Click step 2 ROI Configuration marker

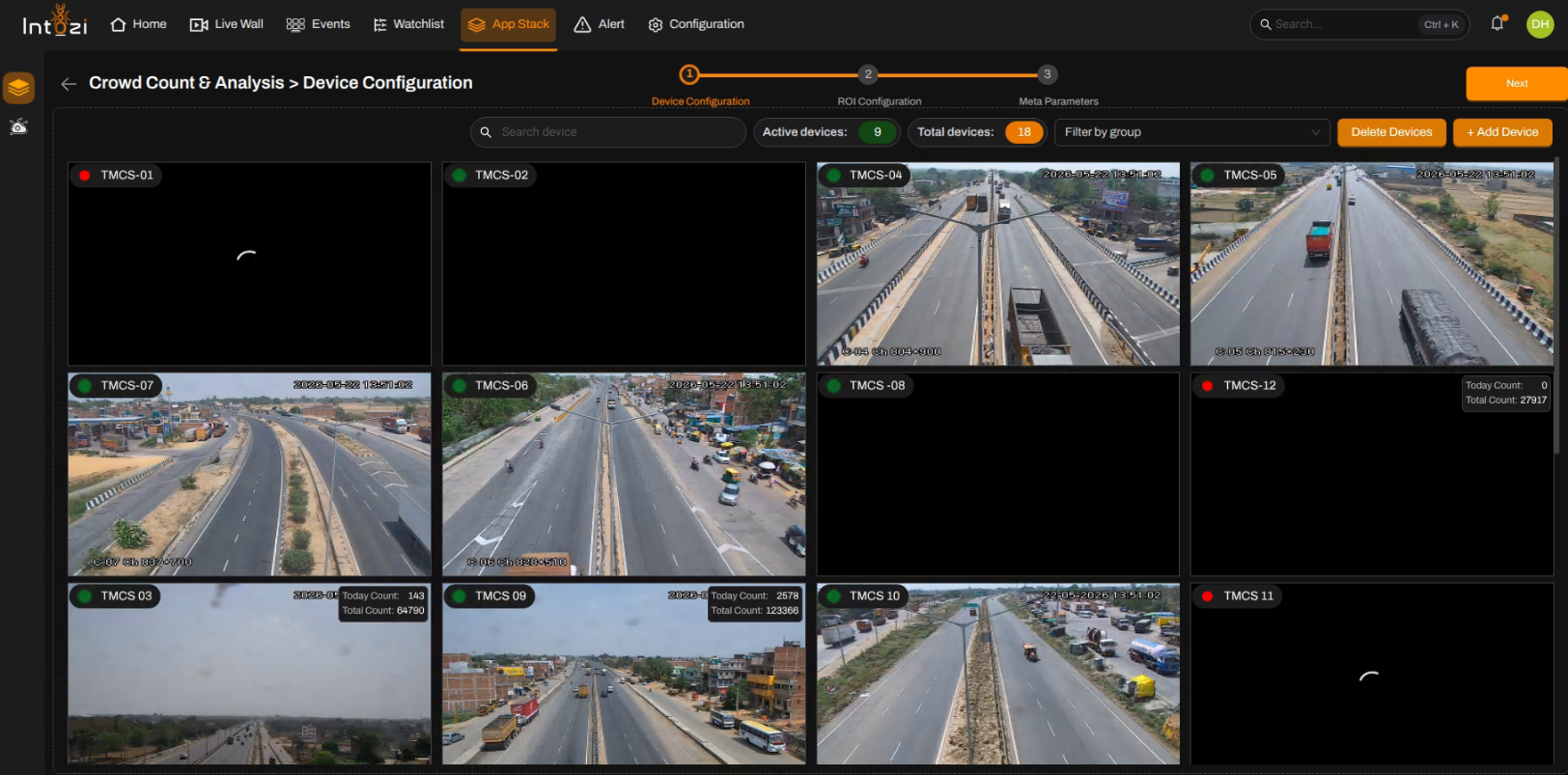868,74
